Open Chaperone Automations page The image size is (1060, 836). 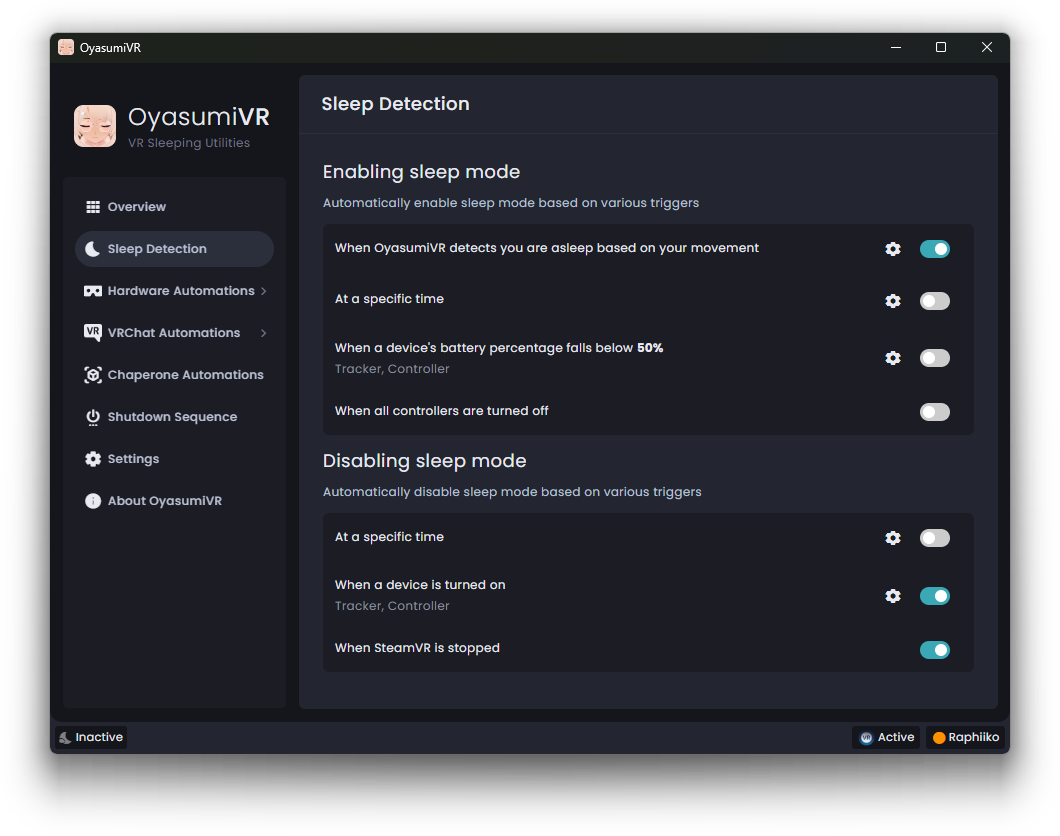click(x=174, y=375)
